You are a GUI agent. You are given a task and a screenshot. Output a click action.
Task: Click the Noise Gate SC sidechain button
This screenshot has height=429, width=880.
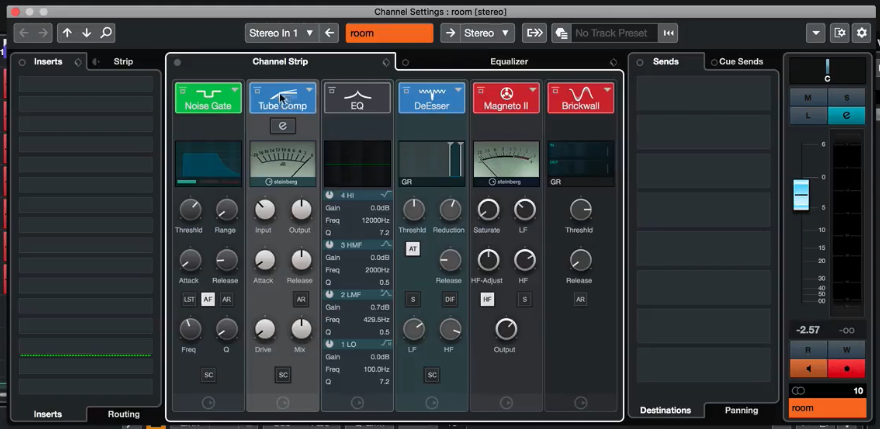click(208, 375)
